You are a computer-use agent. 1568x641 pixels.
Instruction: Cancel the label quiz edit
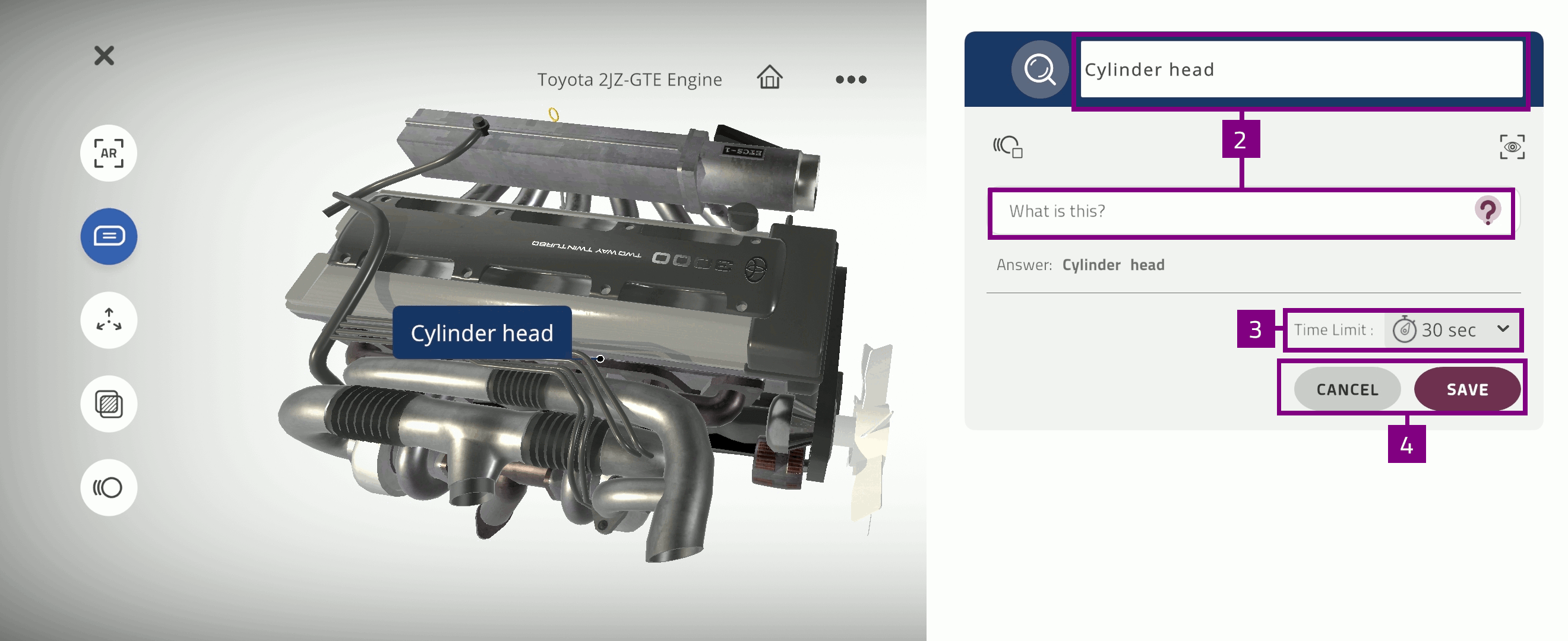pos(1346,389)
